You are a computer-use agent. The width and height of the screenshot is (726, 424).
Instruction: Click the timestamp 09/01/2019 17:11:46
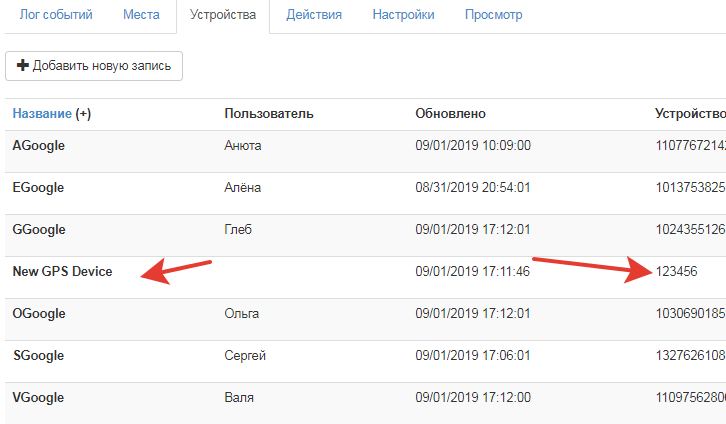[x=472, y=271]
